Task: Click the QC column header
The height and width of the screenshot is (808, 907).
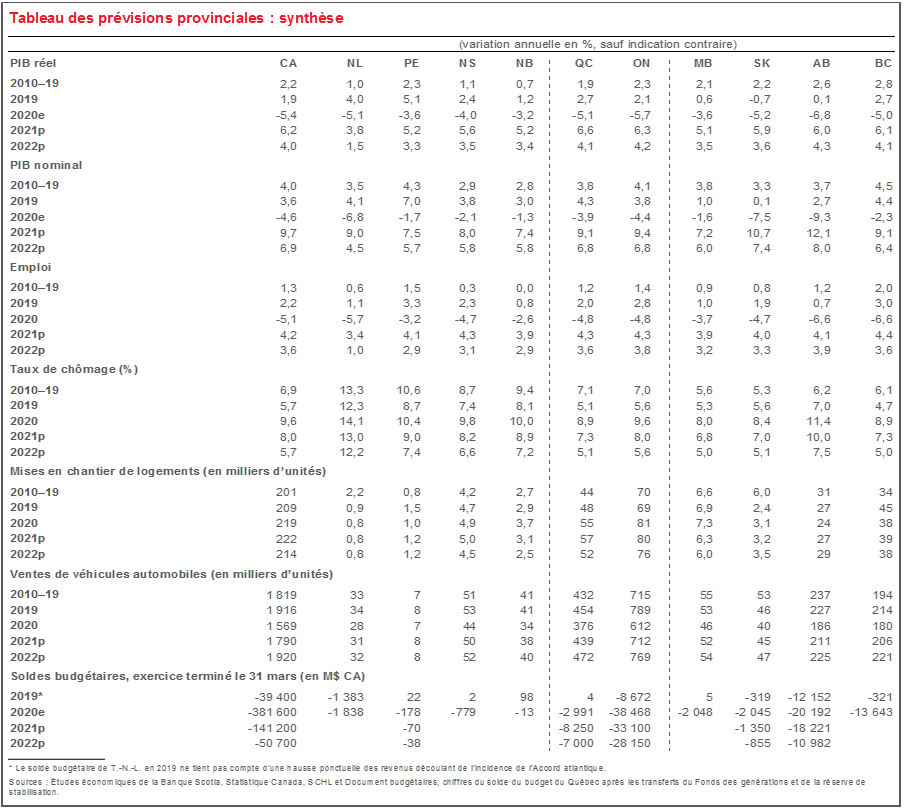Action: coord(585,64)
